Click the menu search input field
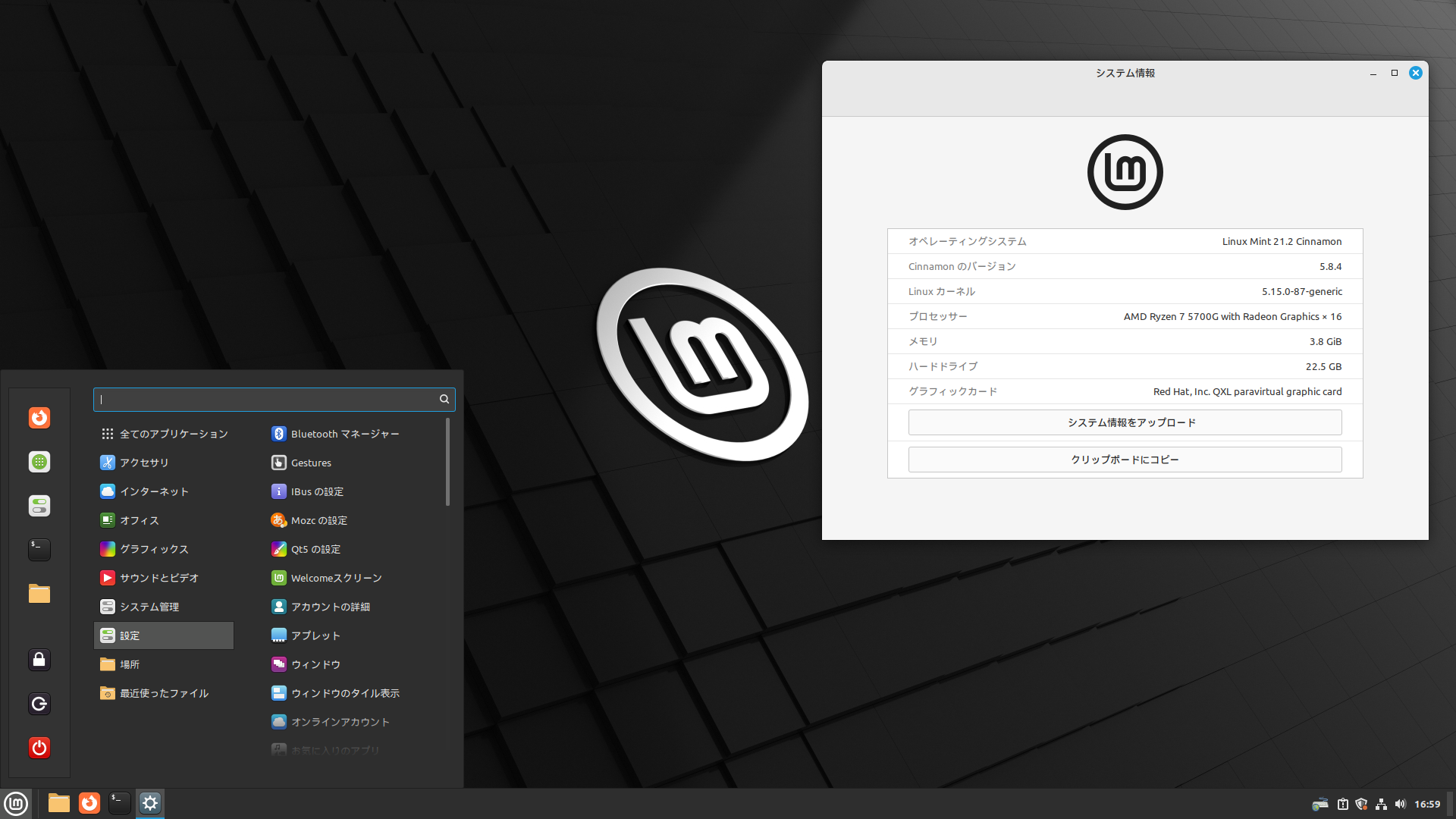This screenshot has height=819, width=1456. 265,399
